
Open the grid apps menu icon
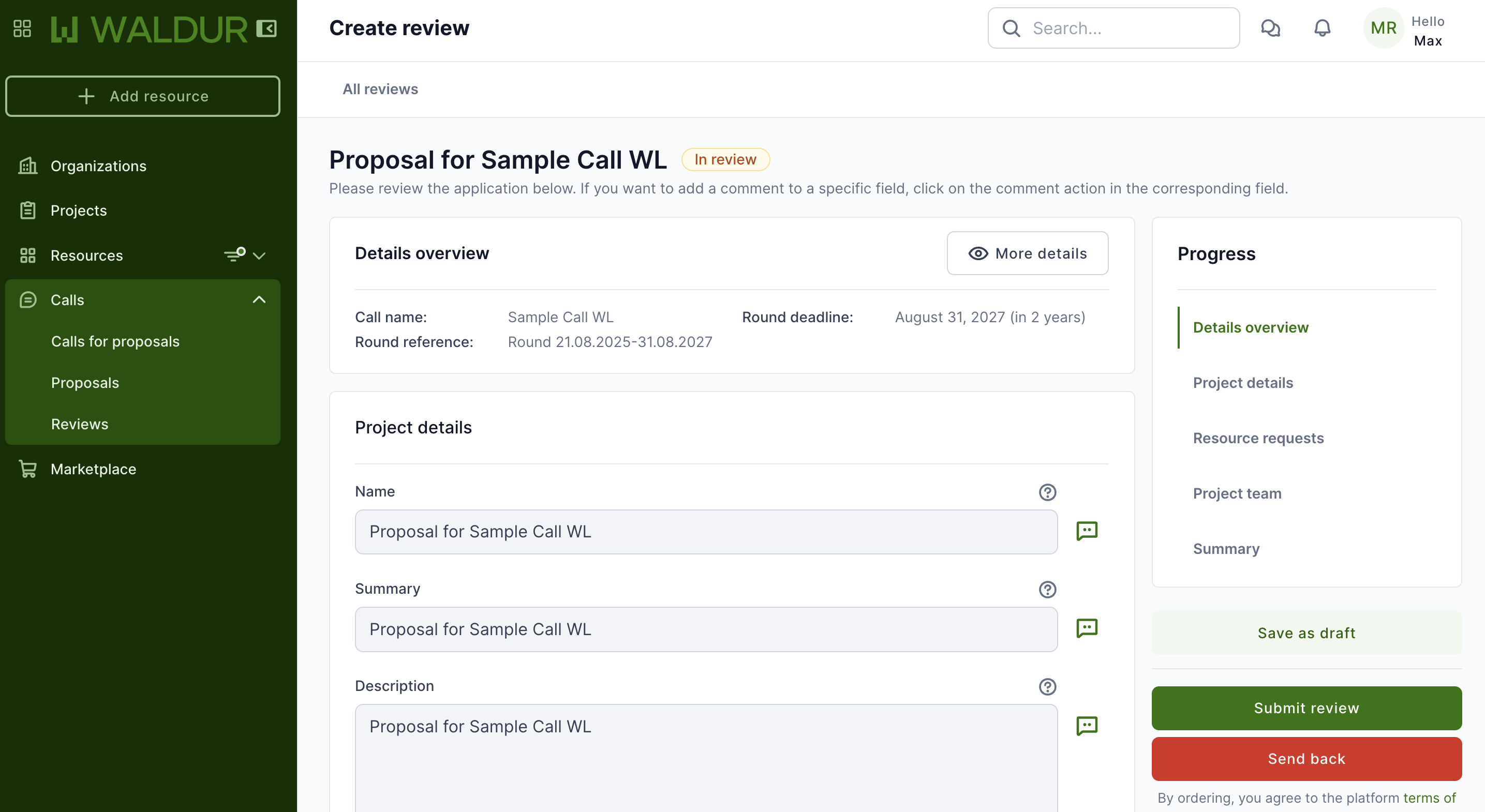click(x=22, y=28)
